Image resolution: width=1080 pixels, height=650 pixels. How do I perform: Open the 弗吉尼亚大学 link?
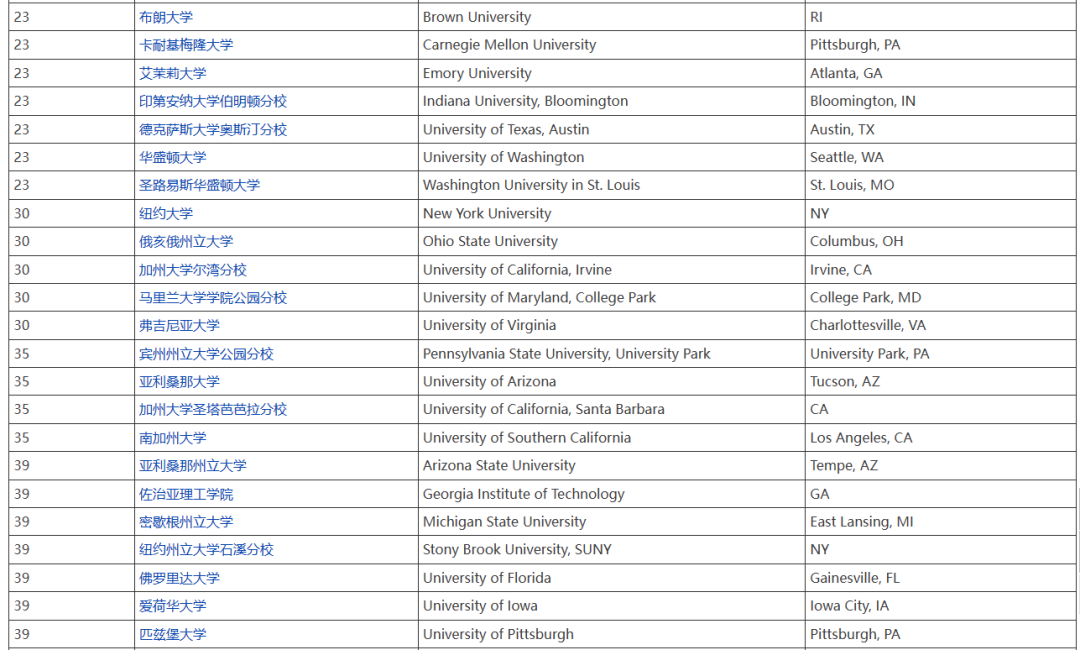pos(180,326)
